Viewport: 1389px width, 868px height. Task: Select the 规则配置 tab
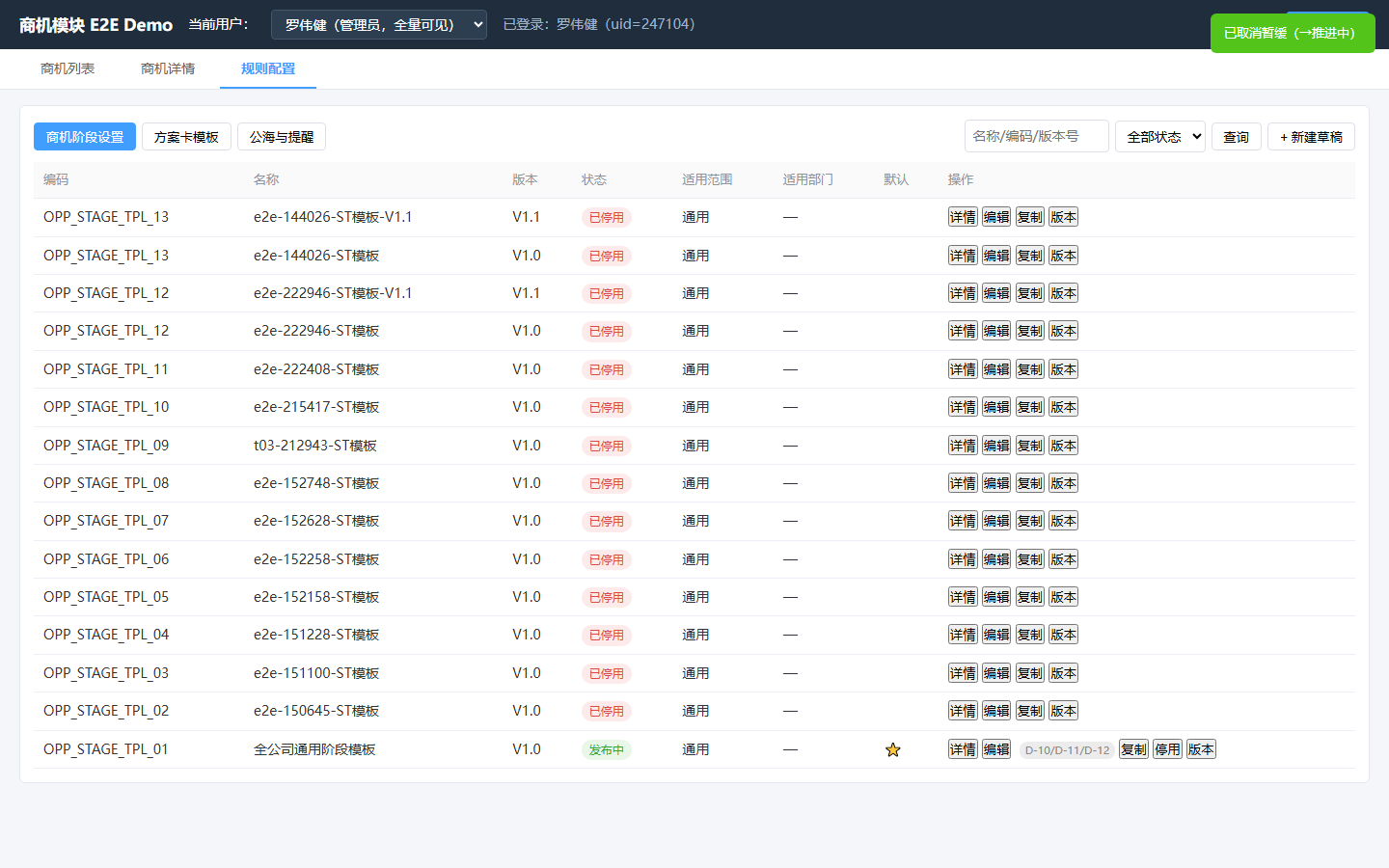268,68
